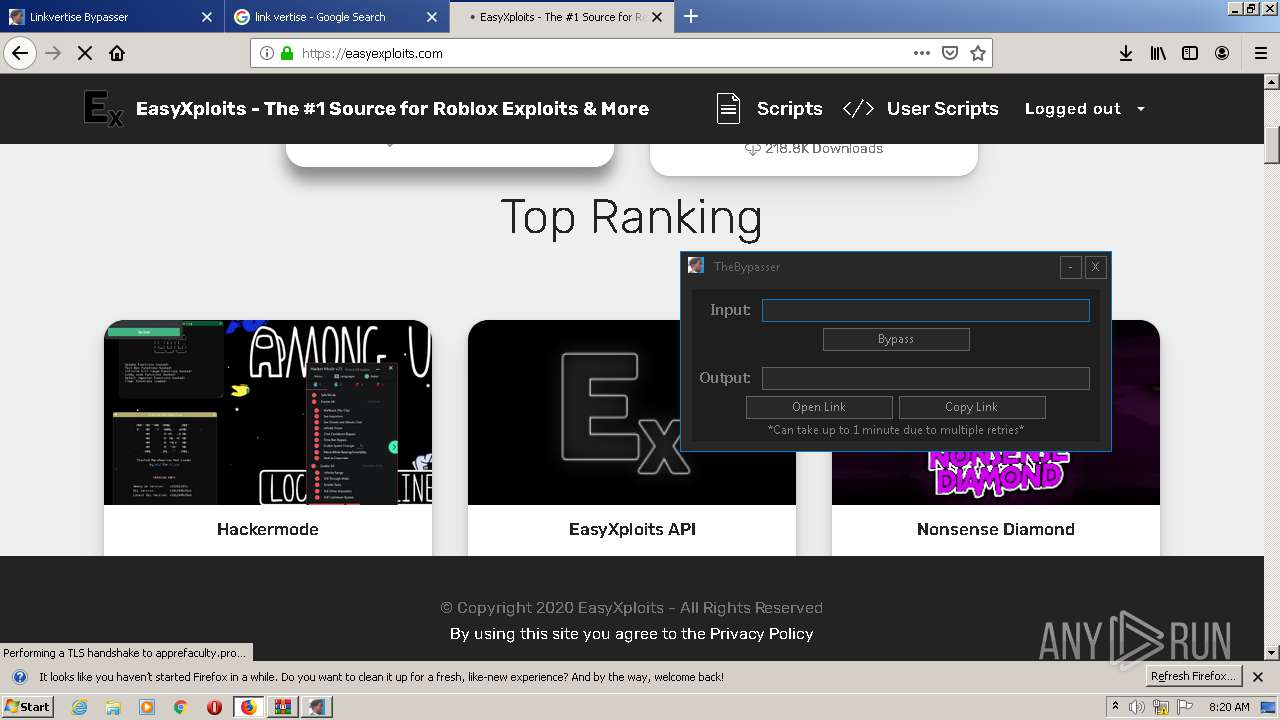Open the Hackermode script thumbnail
Viewport: 1280px width, 720px height.
point(268,413)
